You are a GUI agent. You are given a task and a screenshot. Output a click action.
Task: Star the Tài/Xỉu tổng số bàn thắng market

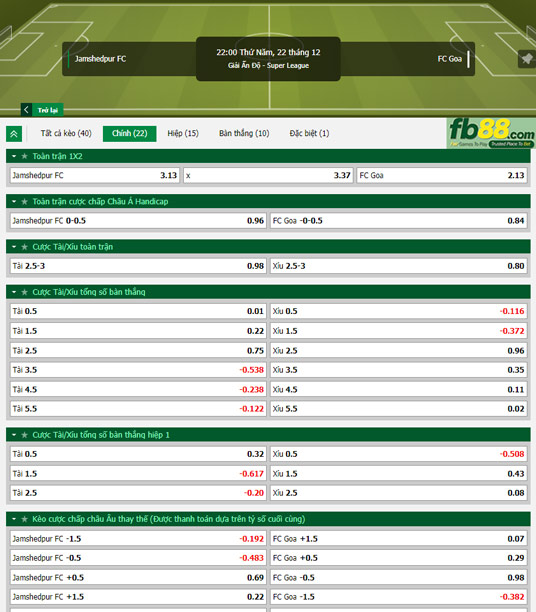coord(25,292)
